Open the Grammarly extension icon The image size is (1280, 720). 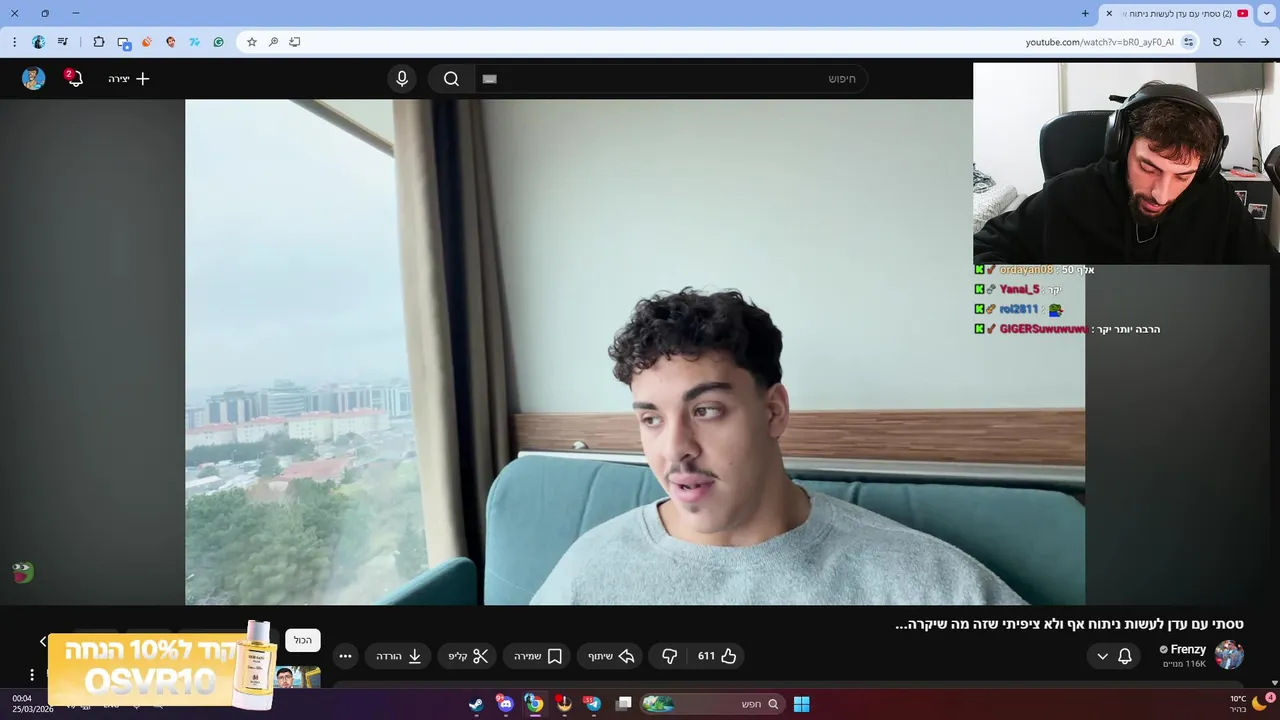click(x=218, y=42)
